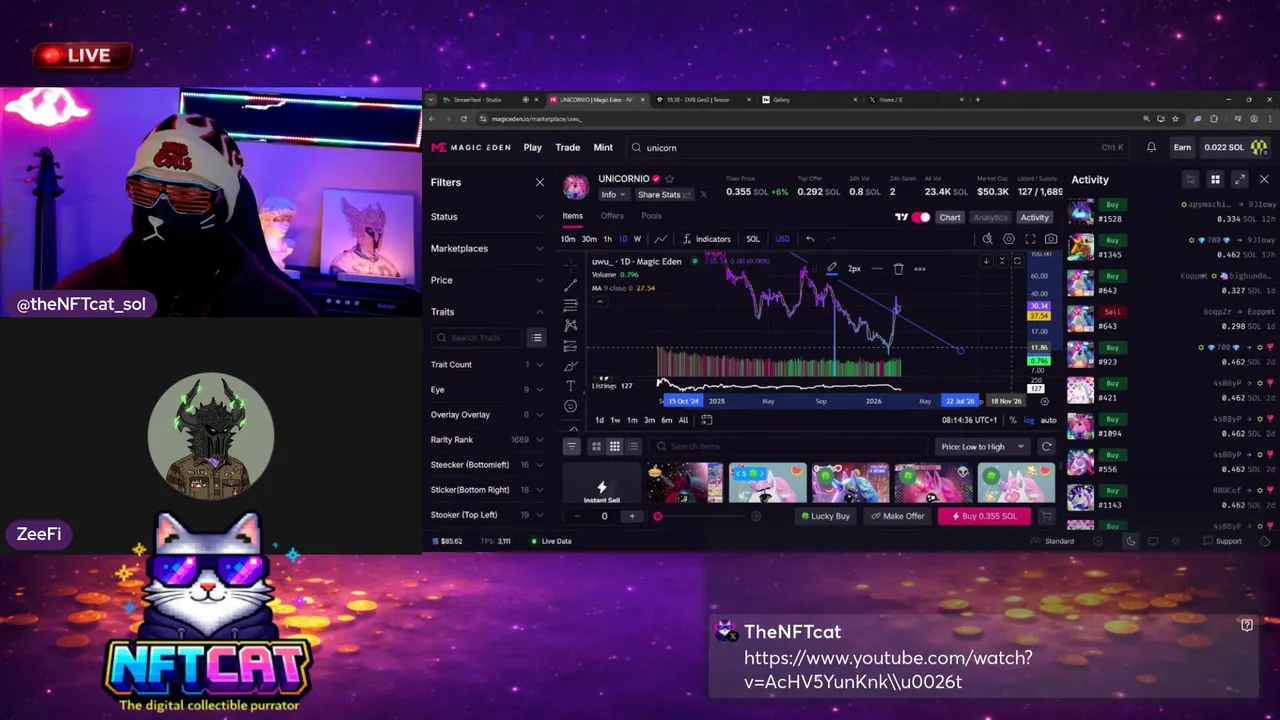The height and width of the screenshot is (720, 1280).
Task: Expand the Eye trait
Action: [487, 390]
